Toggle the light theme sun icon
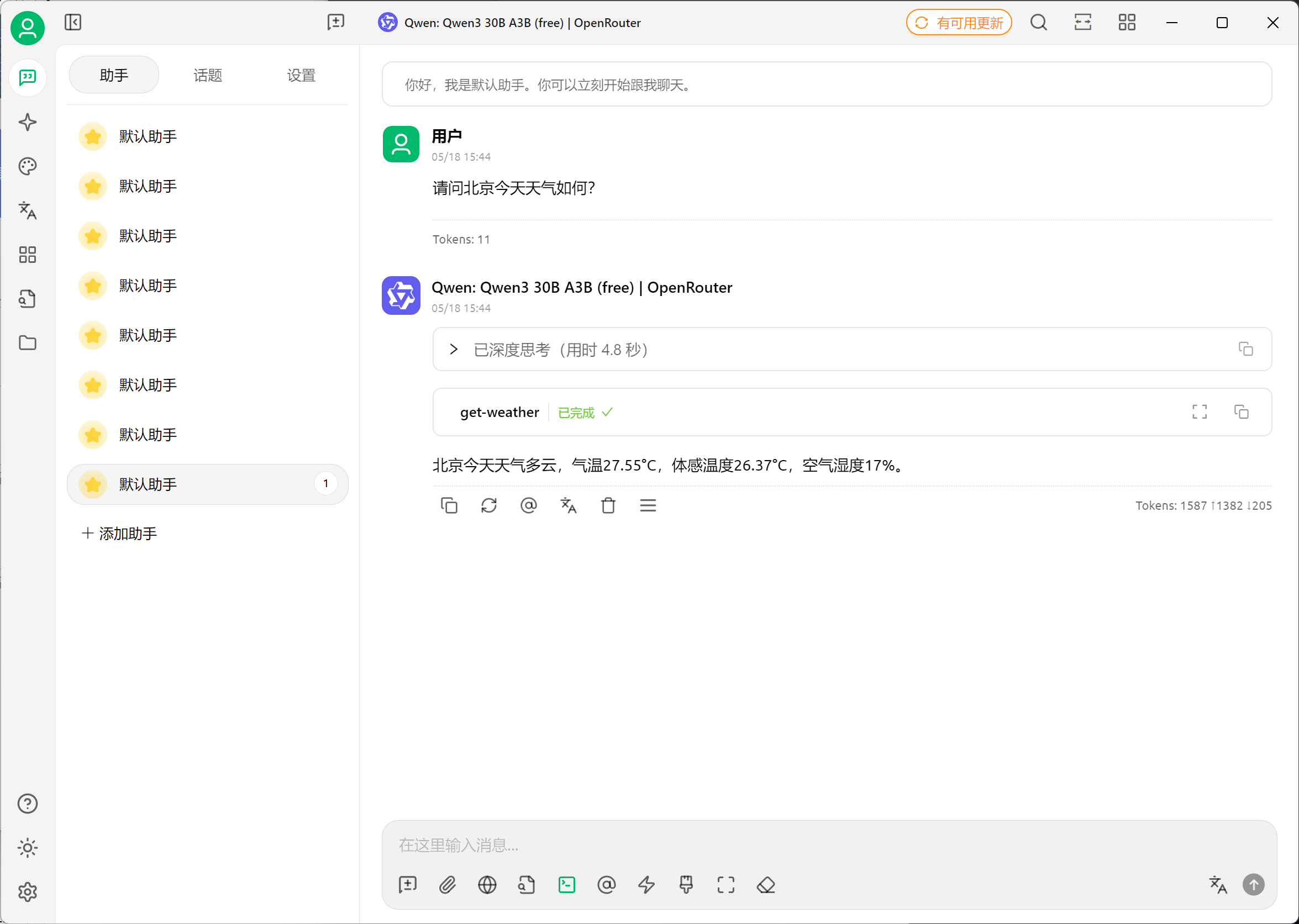The height and width of the screenshot is (924, 1299). pyautogui.click(x=27, y=848)
